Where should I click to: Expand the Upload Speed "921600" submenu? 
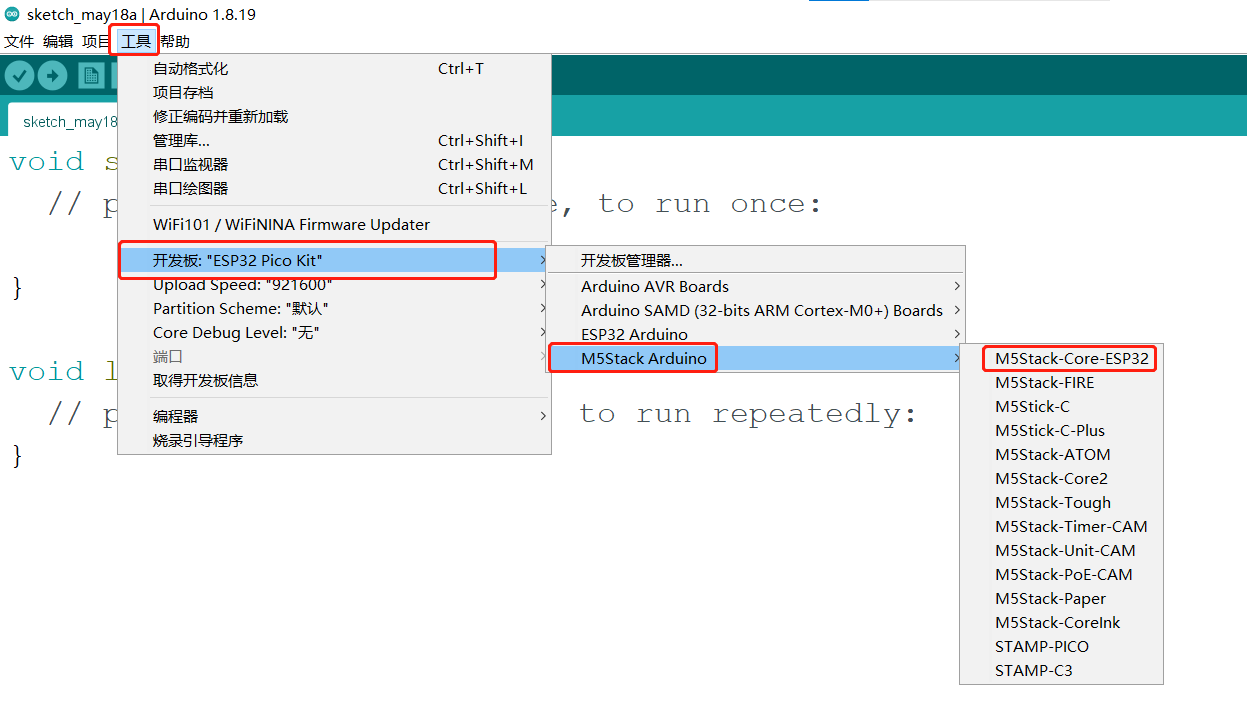243,285
